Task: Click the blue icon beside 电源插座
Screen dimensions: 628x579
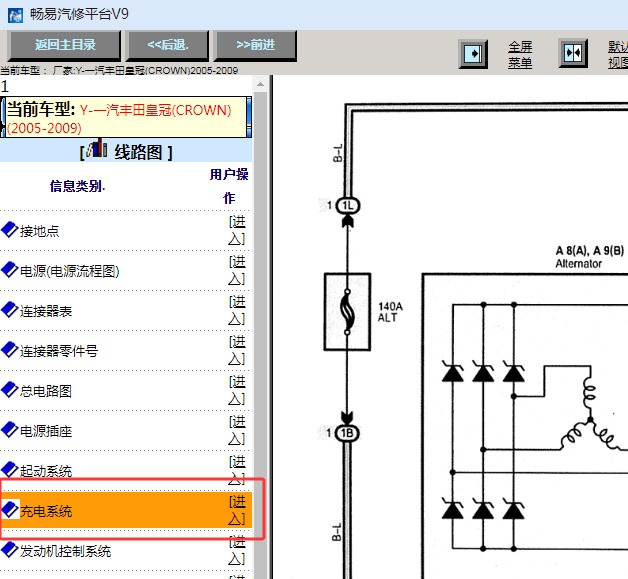Action: pos(10,430)
